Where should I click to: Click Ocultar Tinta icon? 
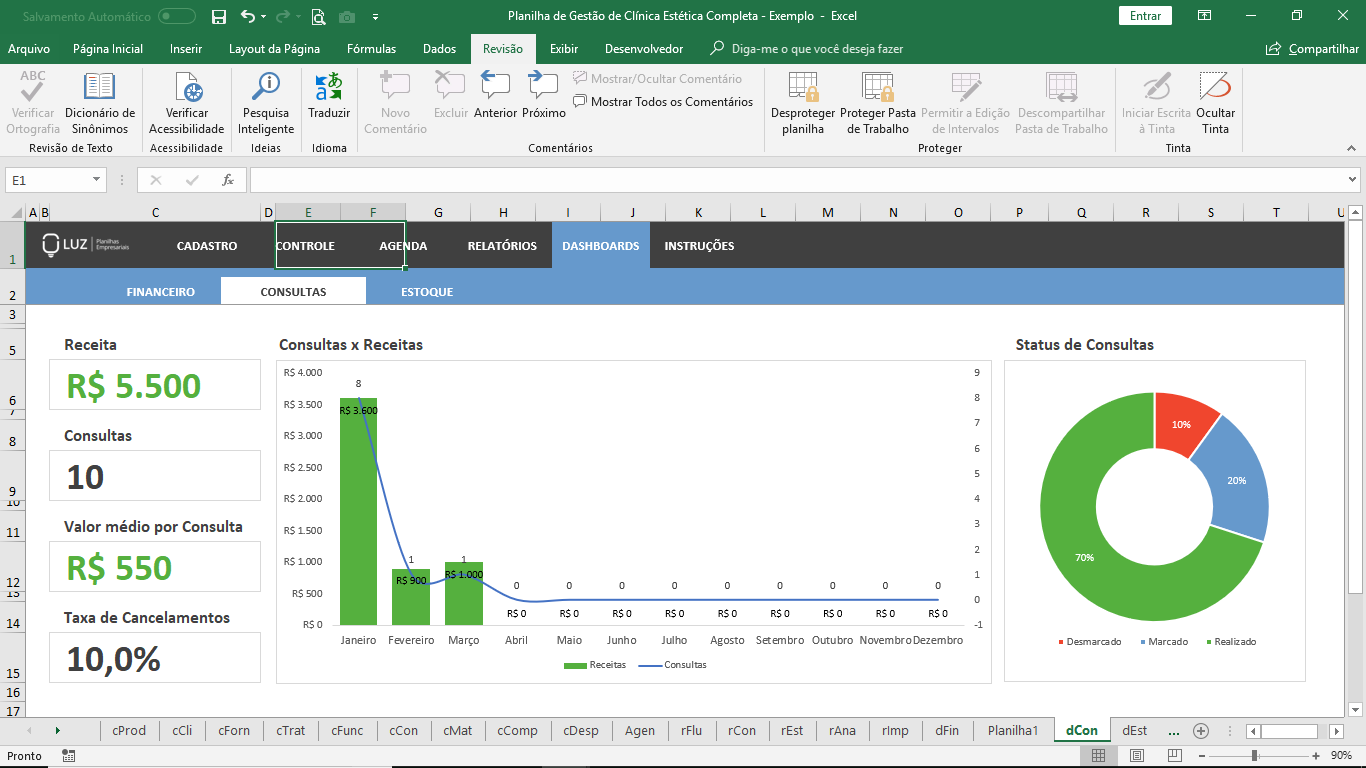click(1215, 103)
